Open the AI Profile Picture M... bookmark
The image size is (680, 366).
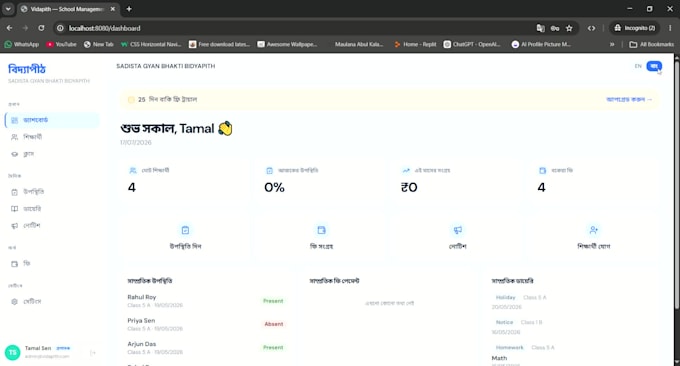[x=541, y=44]
